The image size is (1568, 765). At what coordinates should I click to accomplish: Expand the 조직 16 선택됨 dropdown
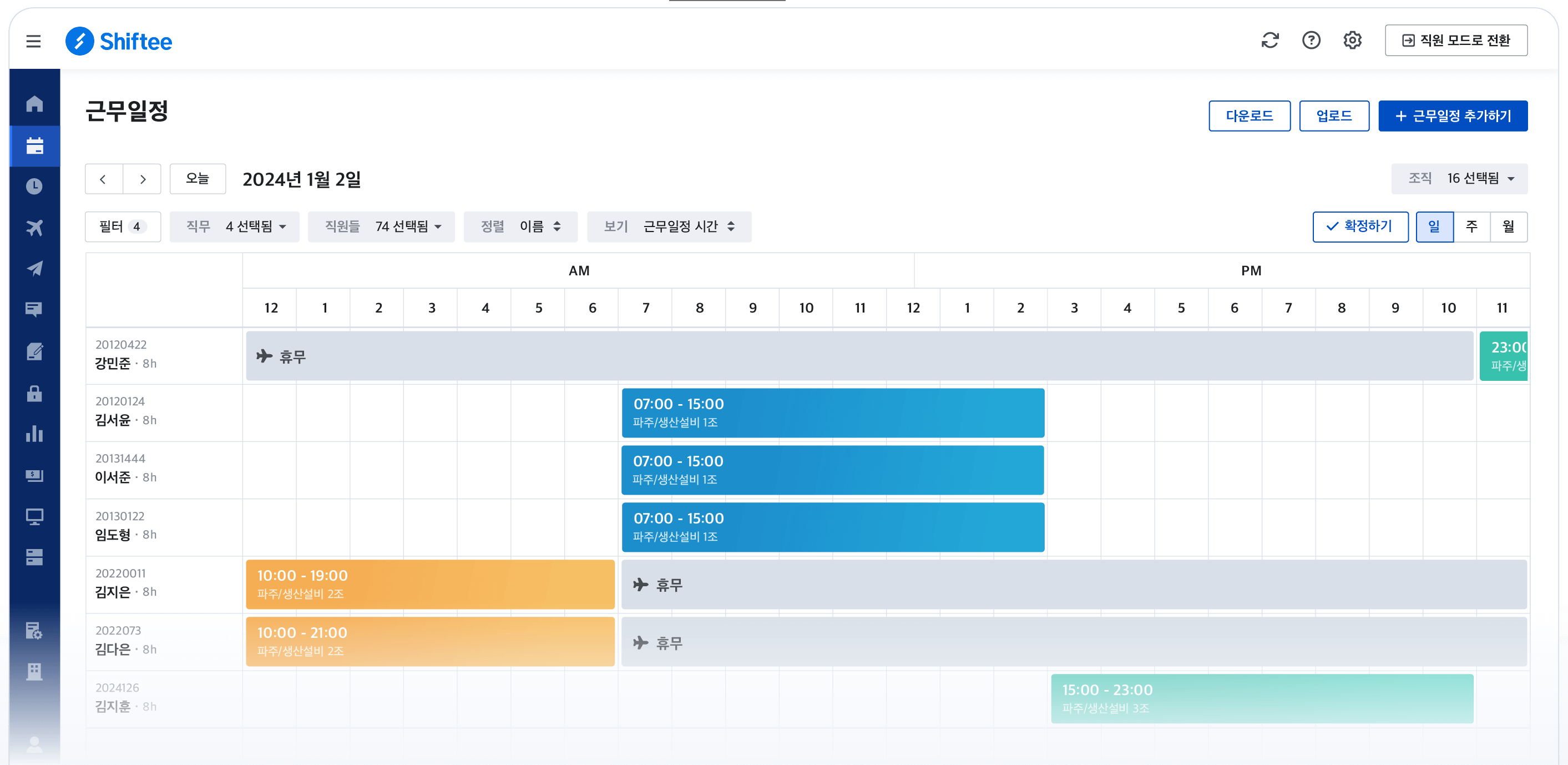1459,178
